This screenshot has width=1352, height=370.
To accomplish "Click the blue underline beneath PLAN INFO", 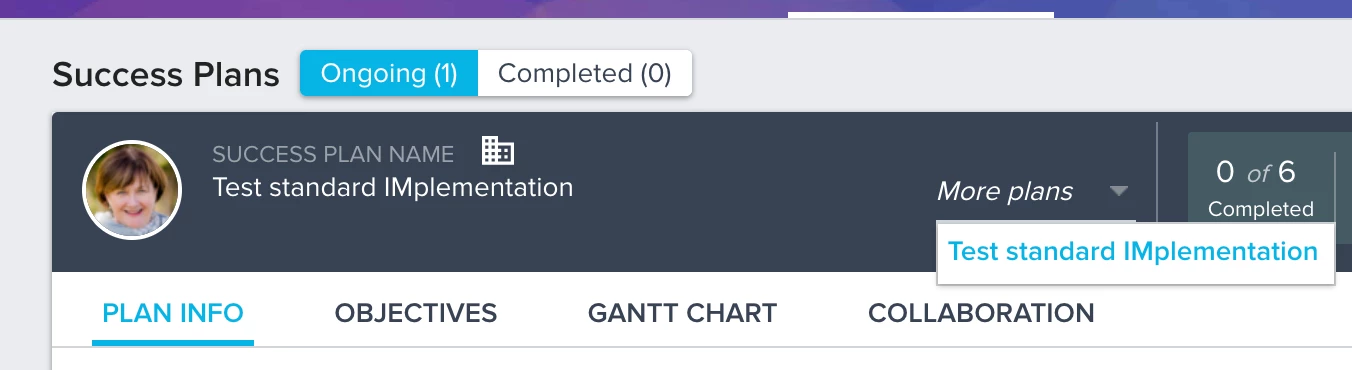I will (x=173, y=342).
